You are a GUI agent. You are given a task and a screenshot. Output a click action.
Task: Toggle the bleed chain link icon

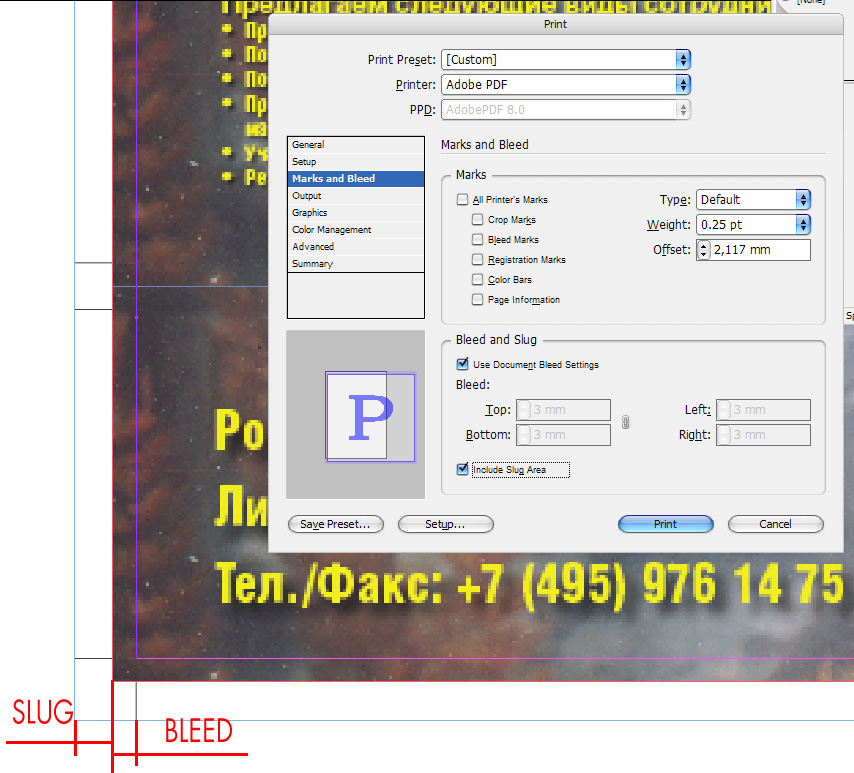pos(625,422)
